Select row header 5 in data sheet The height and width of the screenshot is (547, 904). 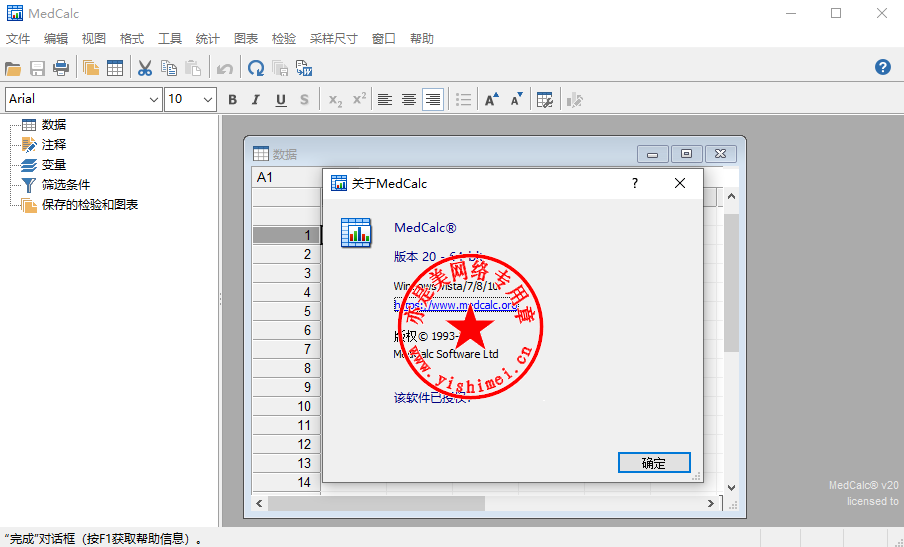286,311
